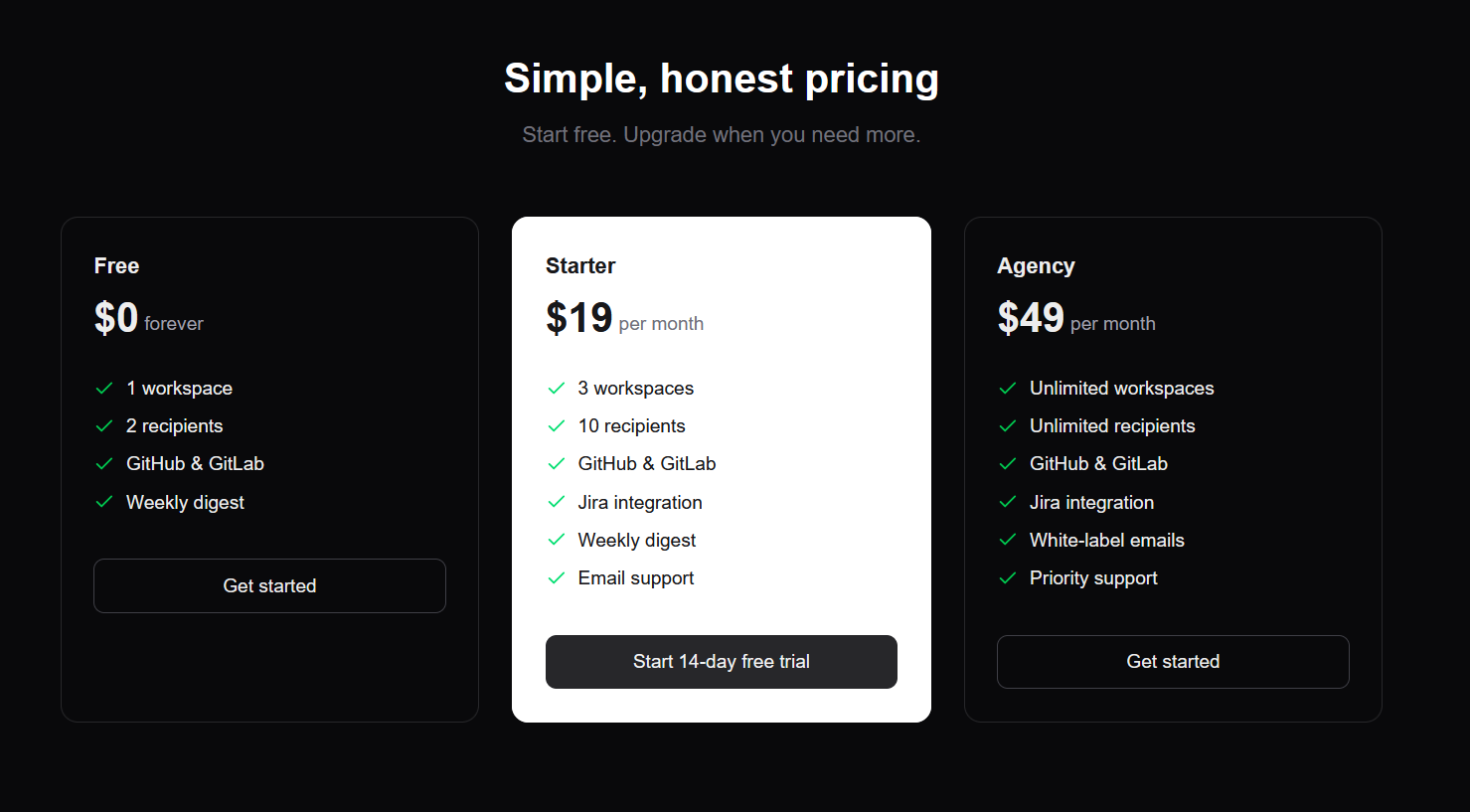Click the checkmark beside 'GitHub & GitLab' in Agency

click(1007, 463)
